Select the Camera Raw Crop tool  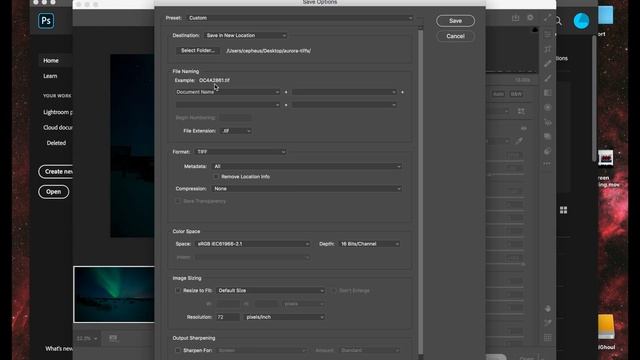pos(548,49)
